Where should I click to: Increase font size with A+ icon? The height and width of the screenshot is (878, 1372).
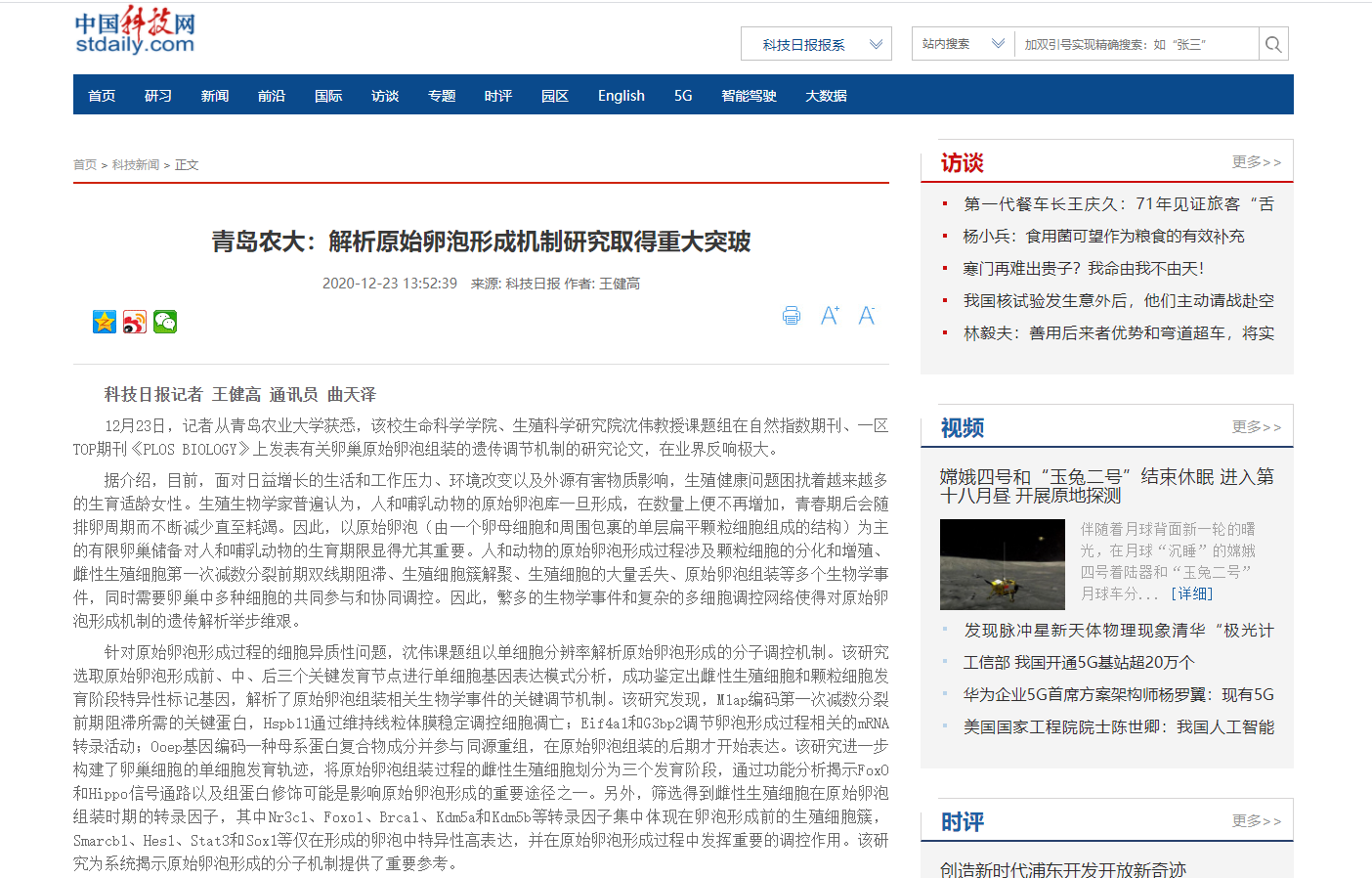830,316
